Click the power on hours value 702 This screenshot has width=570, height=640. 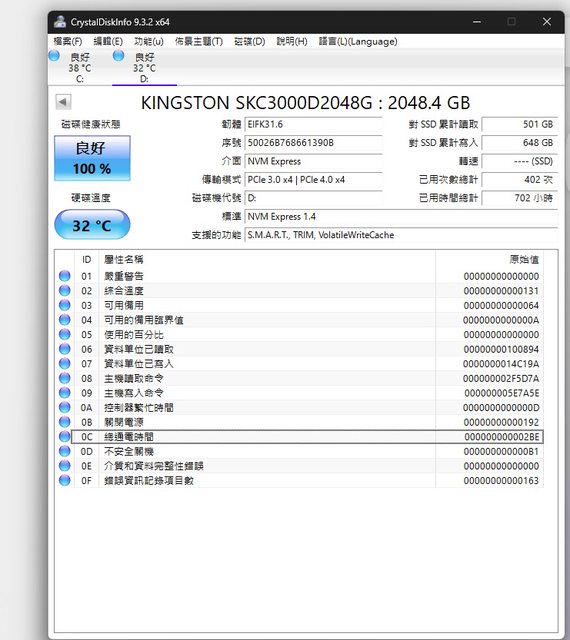tap(520, 198)
